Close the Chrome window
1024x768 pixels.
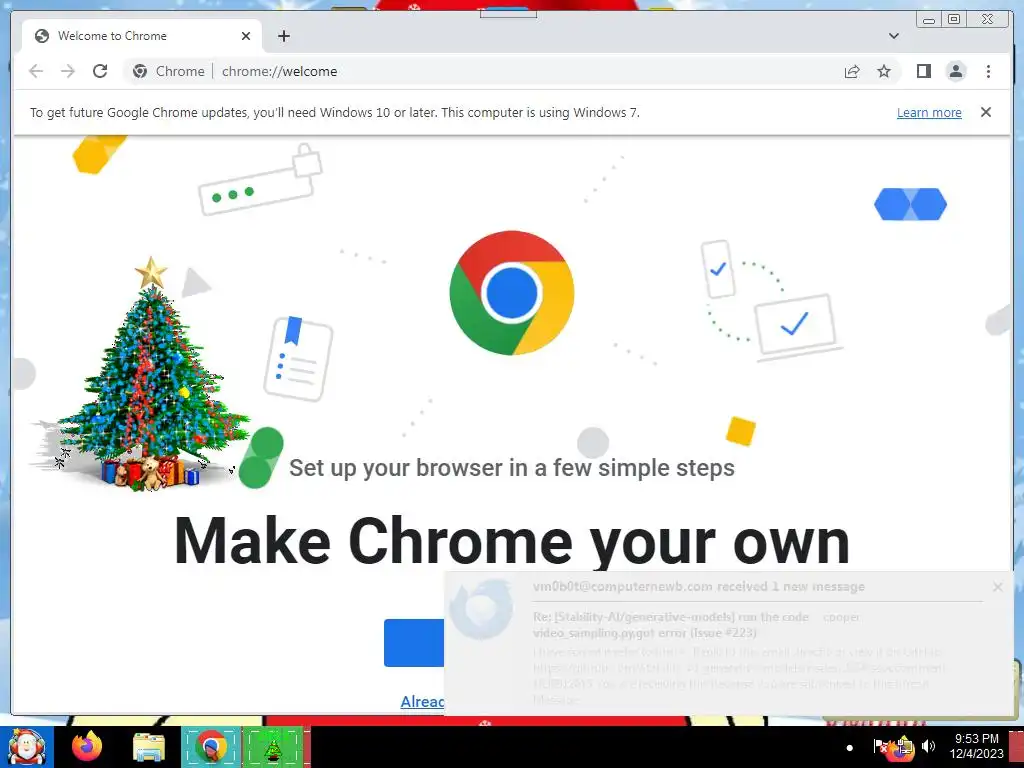click(988, 20)
